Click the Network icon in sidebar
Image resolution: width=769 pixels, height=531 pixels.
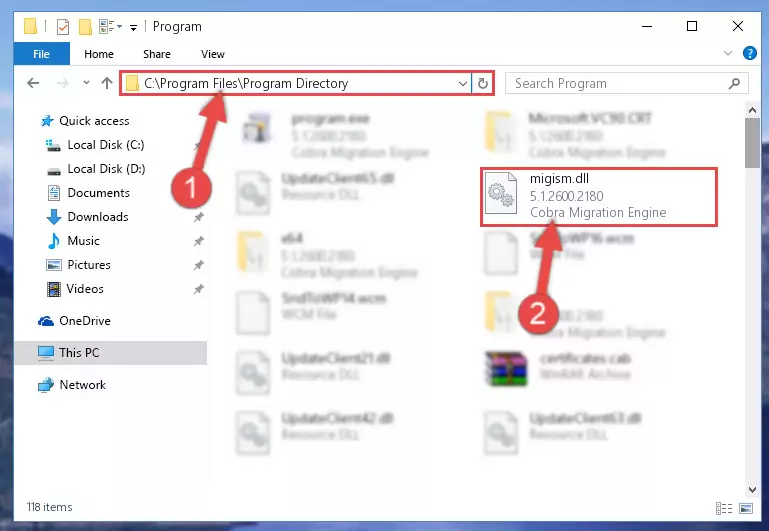point(46,385)
